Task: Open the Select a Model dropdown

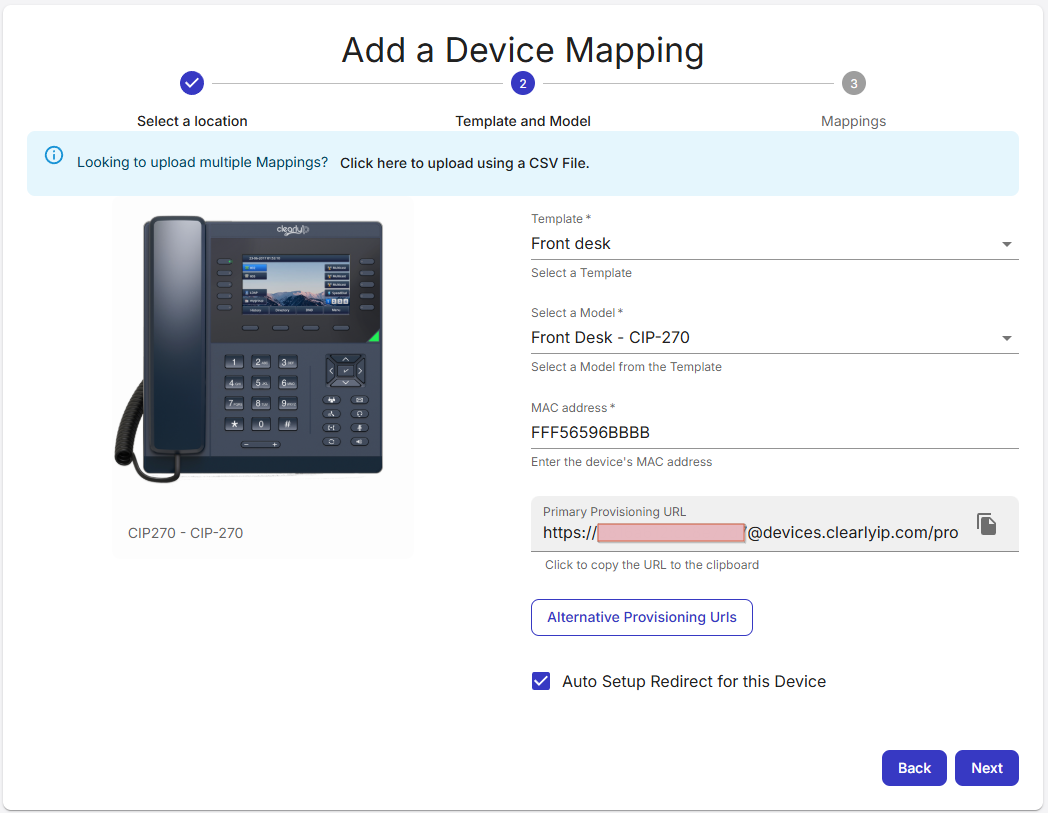Action: 775,338
